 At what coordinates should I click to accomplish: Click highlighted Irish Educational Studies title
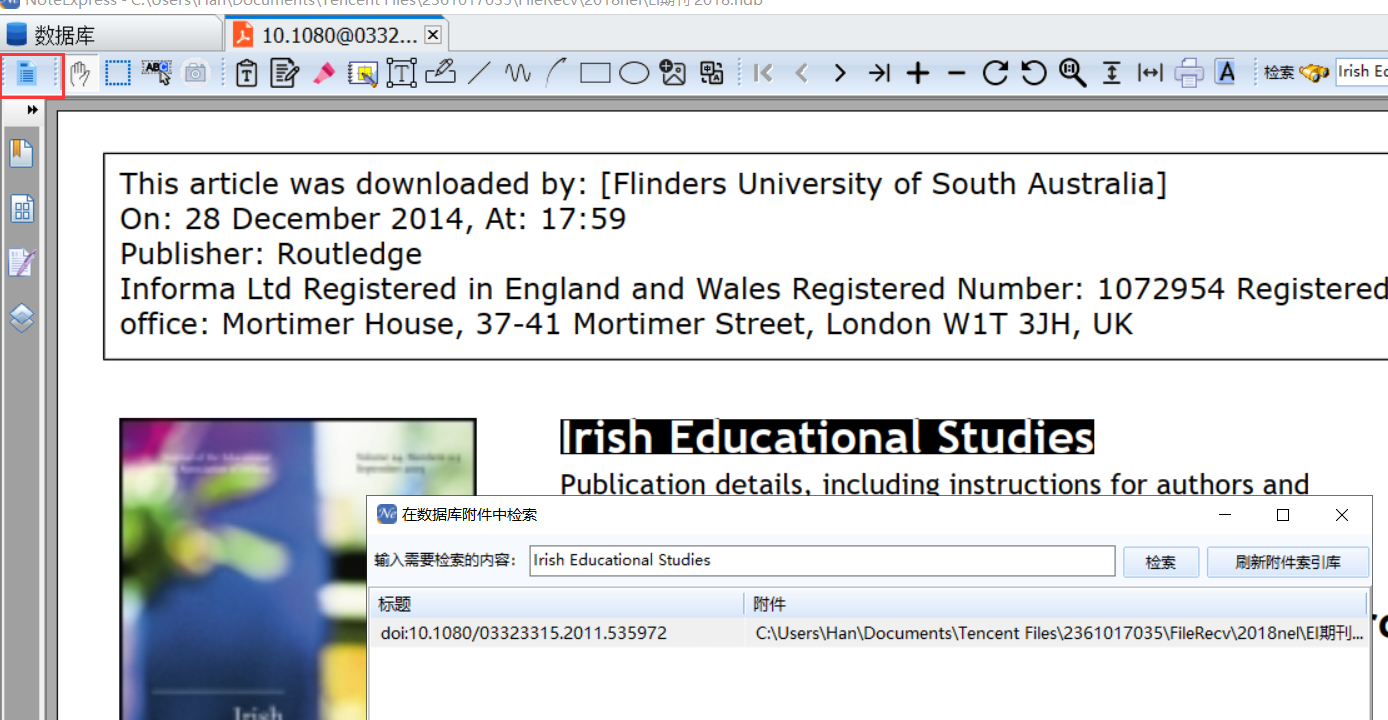826,438
